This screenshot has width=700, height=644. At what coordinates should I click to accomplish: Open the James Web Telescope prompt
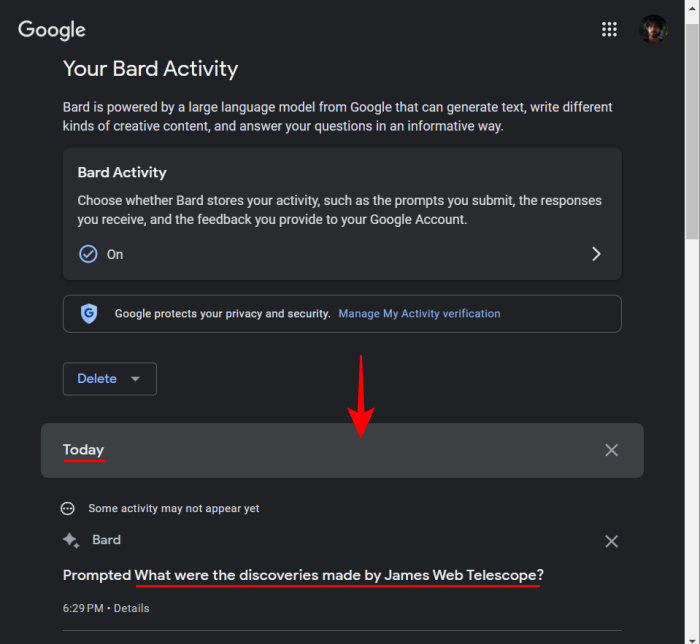coord(339,575)
